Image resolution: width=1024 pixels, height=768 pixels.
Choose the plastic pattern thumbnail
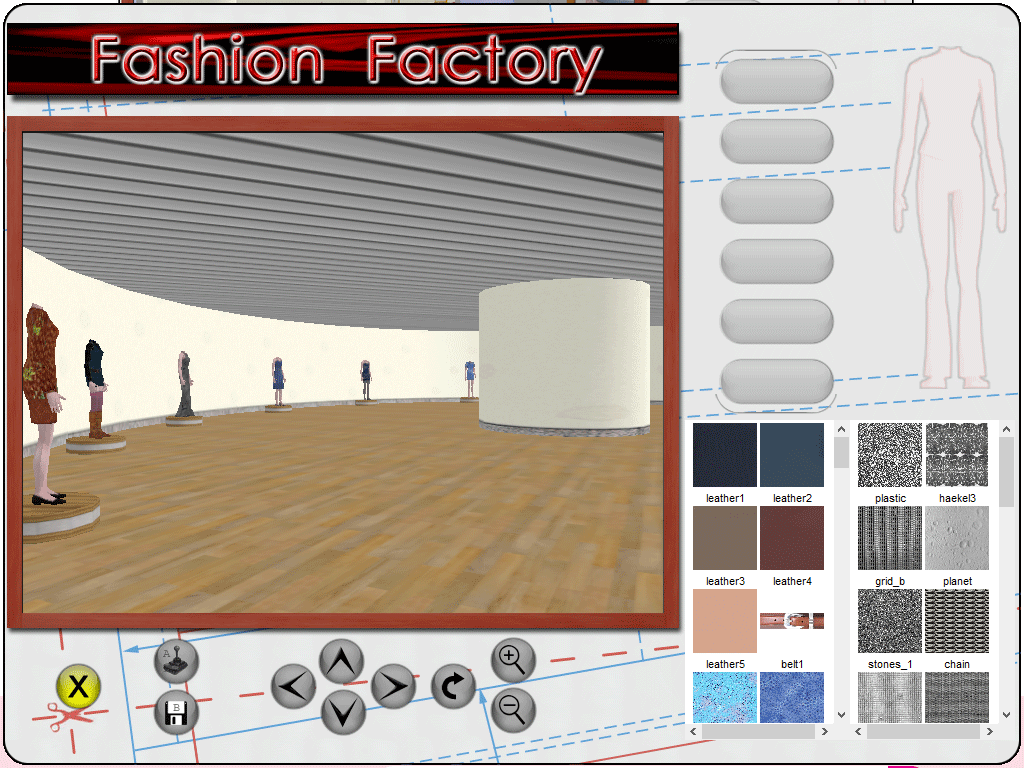tap(889, 455)
